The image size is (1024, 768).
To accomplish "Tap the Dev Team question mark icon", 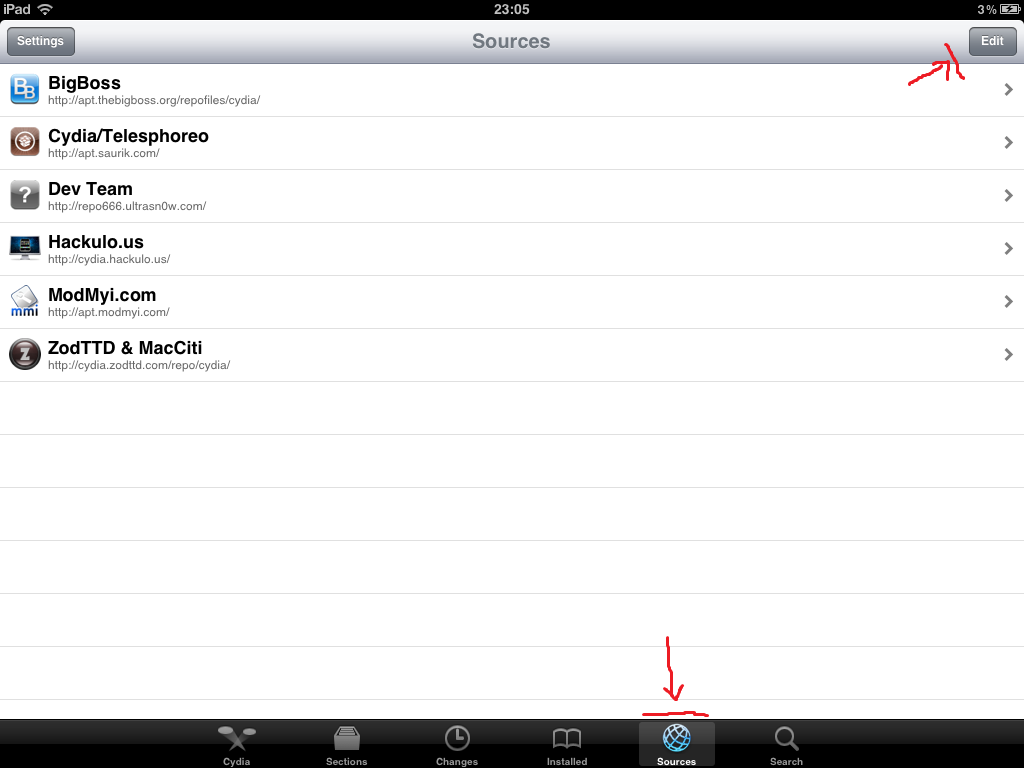I will pyautogui.click(x=25, y=195).
